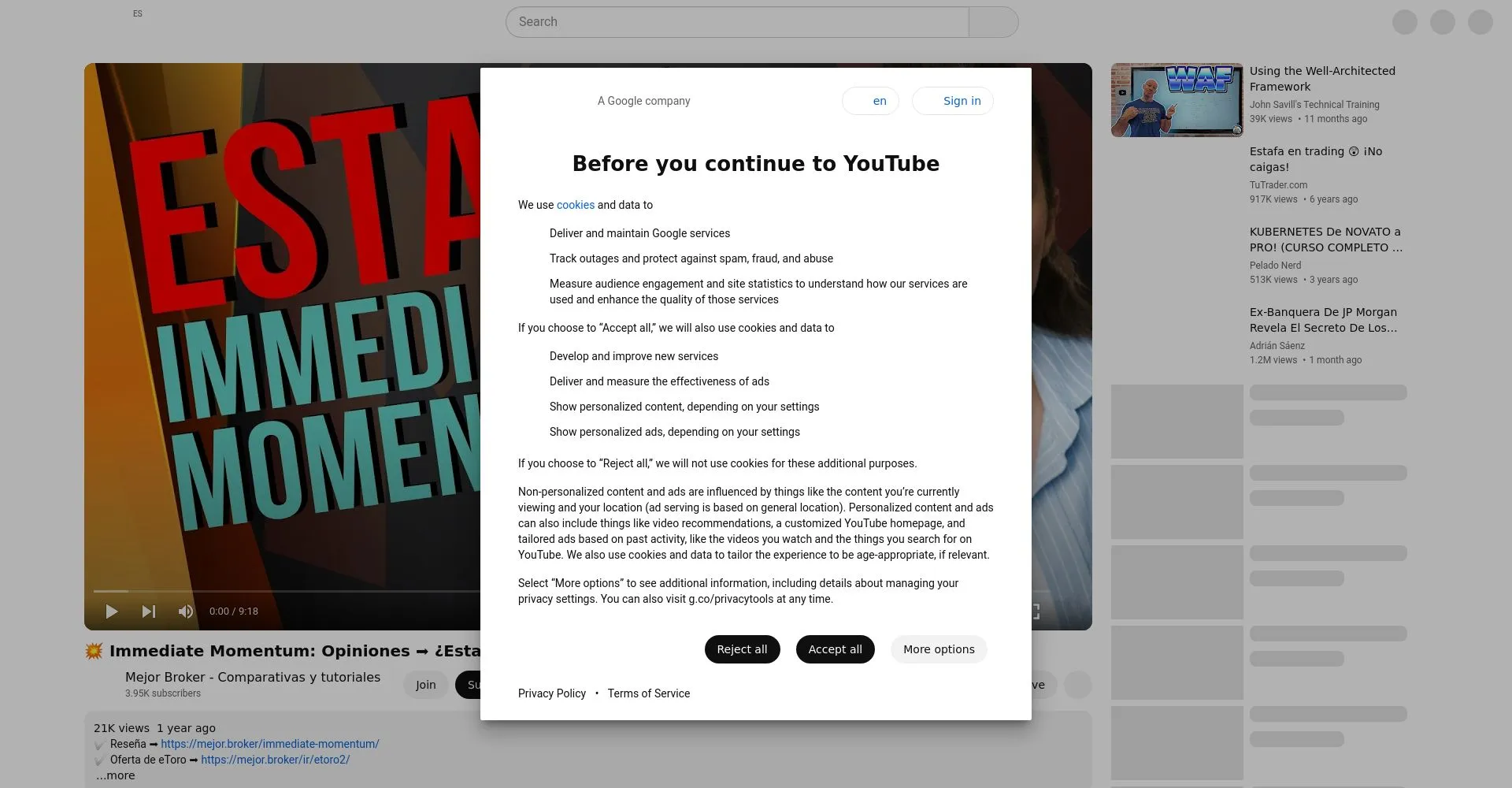Click Sign in button in dialog
The image size is (1512, 788).
953,101
